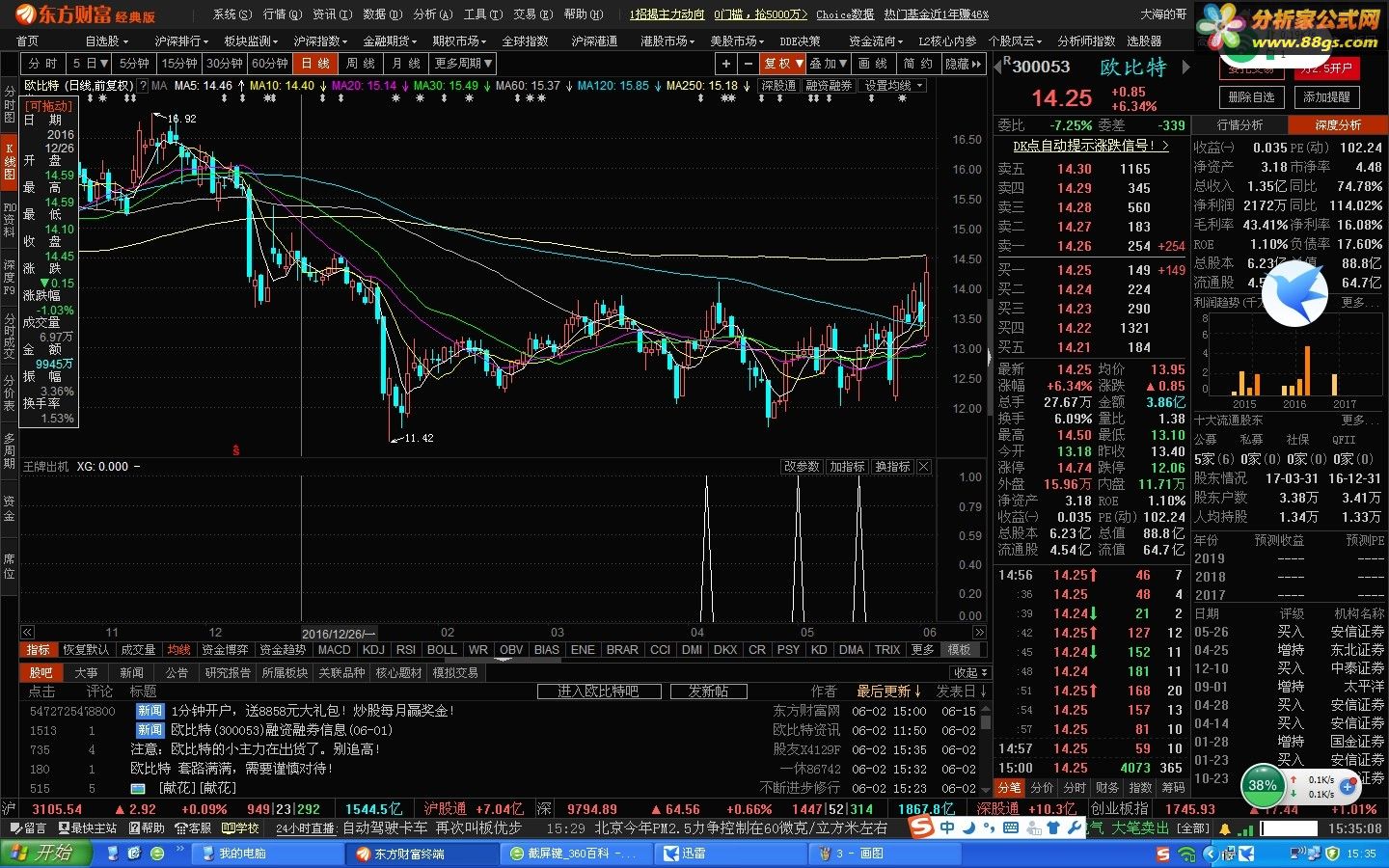This screenshot has width=1389, height=868.
Task: Click the Windows 开始 start button
Action: coord(46,854)
